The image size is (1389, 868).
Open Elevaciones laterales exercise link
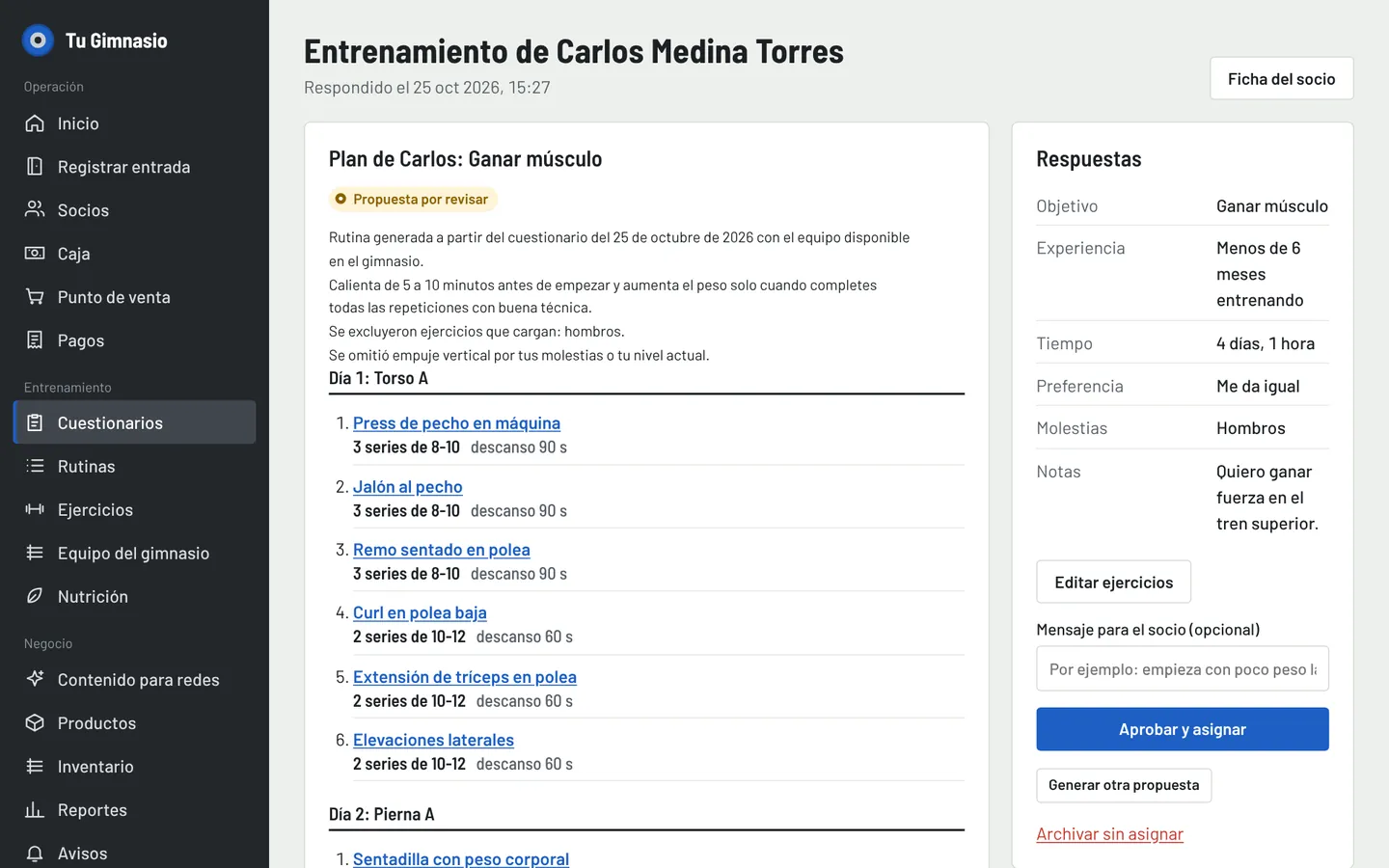click(433, 740)
